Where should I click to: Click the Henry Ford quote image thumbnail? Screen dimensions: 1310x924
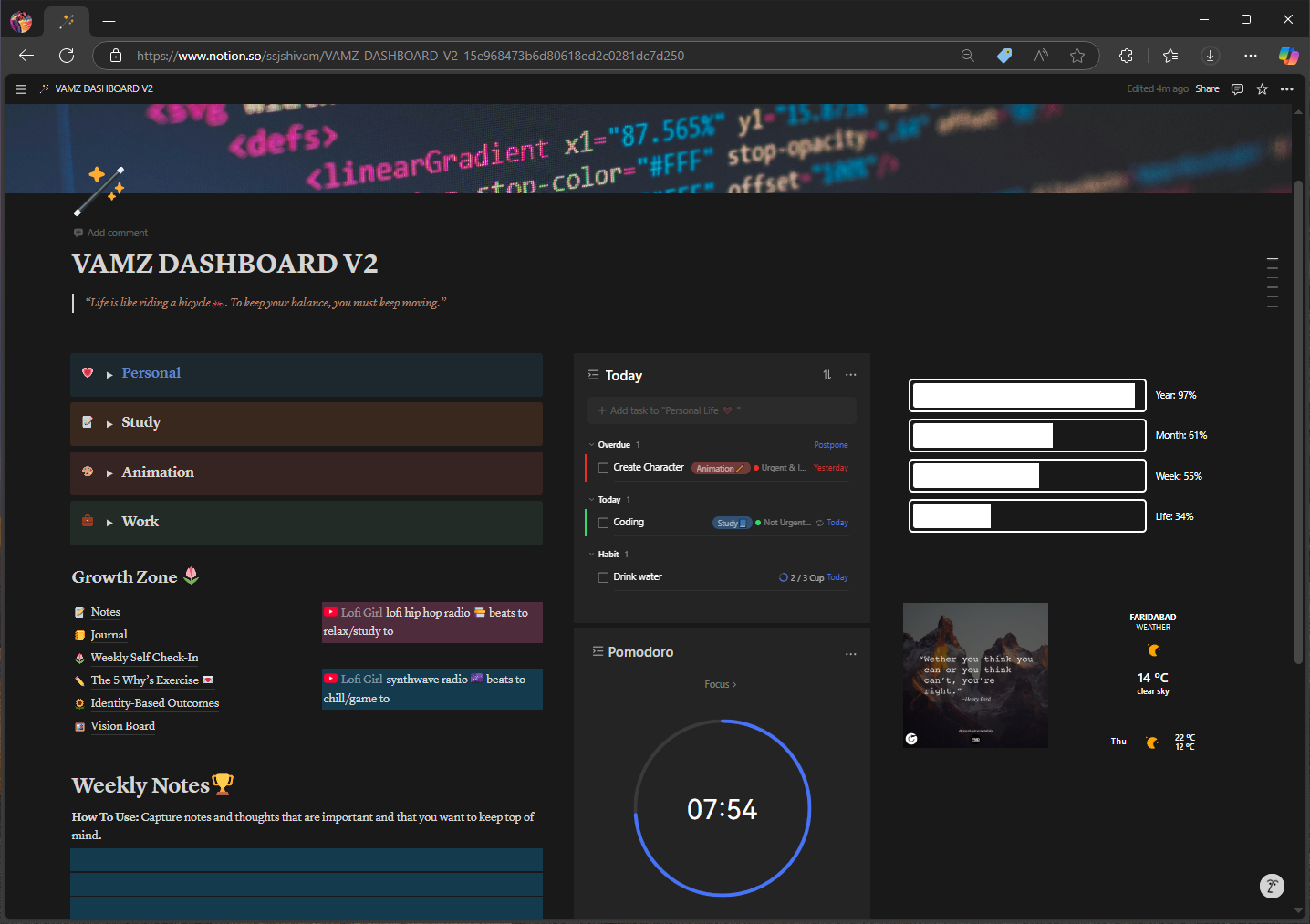tap(975, 675)
